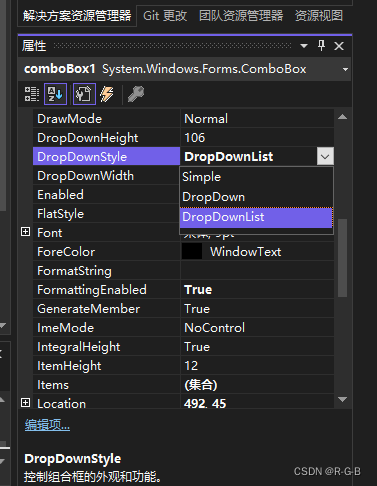Viewport: 377px width, 486px height.
Task: Click the property grid scroll up arrow
Action: (342, 117)
